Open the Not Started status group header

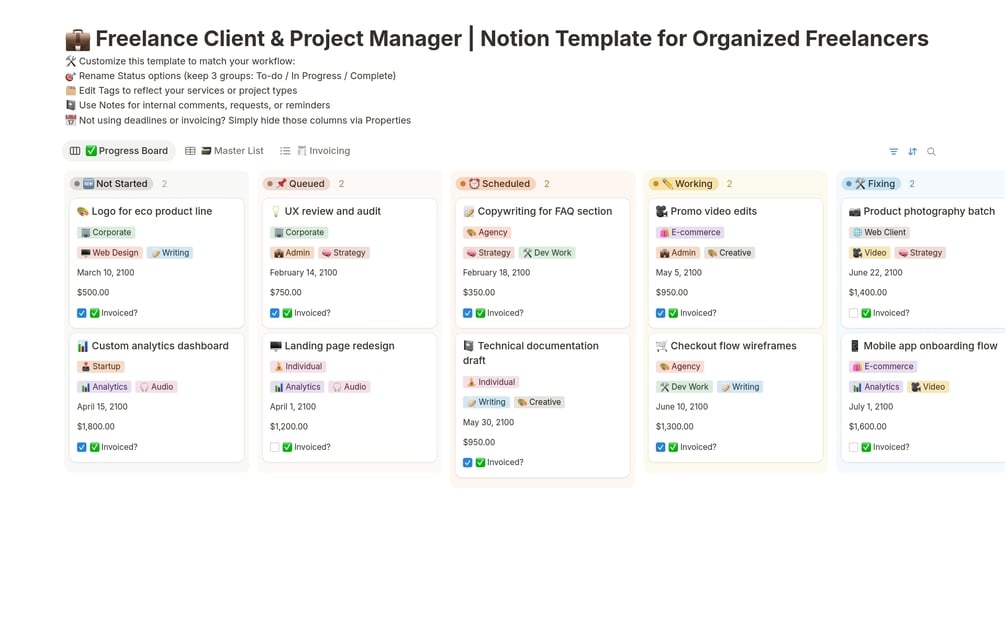112,184
